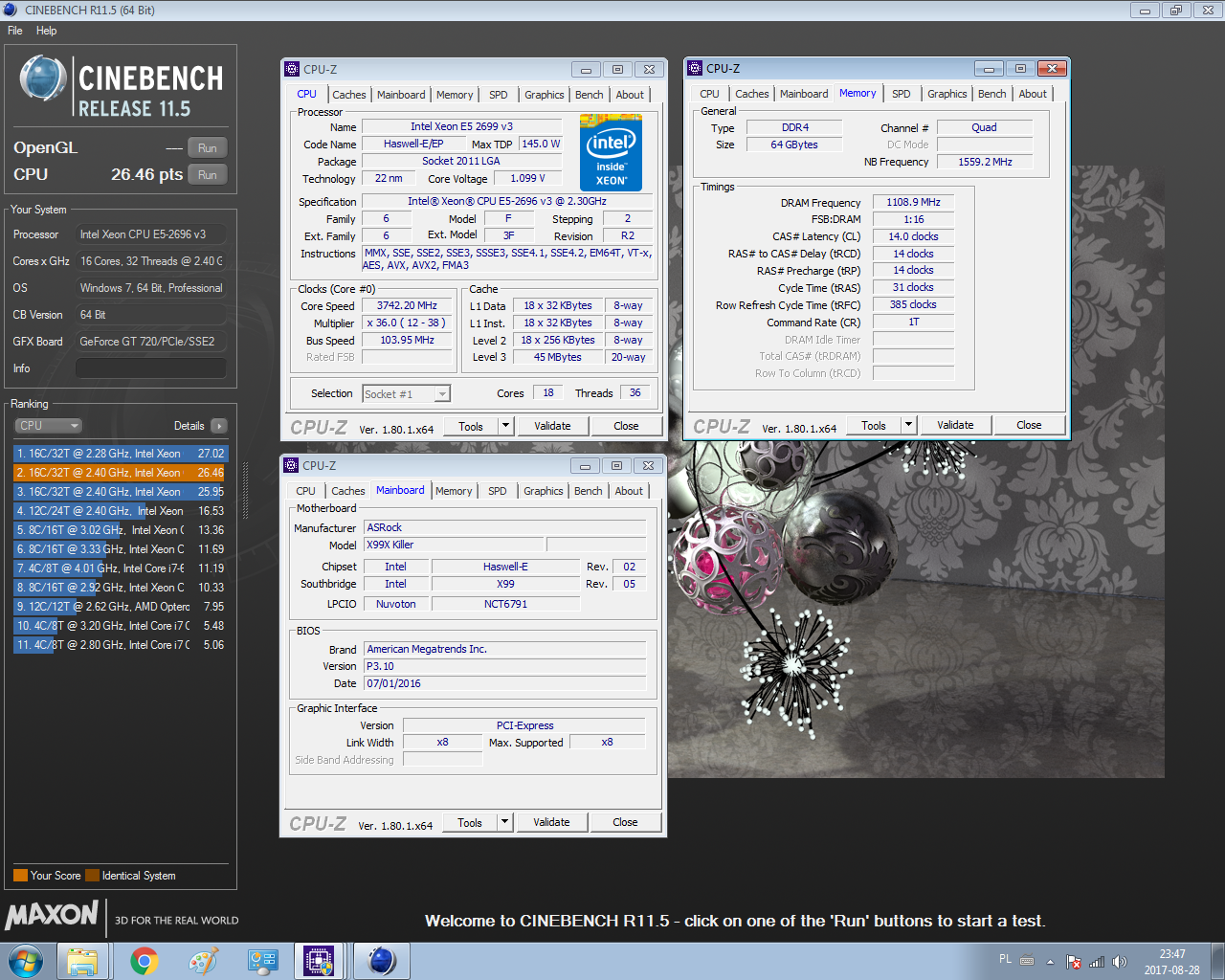Click Cinebench title bar app icon
This screenshot has width=1225, height=980.
click(x=11, y=10)
